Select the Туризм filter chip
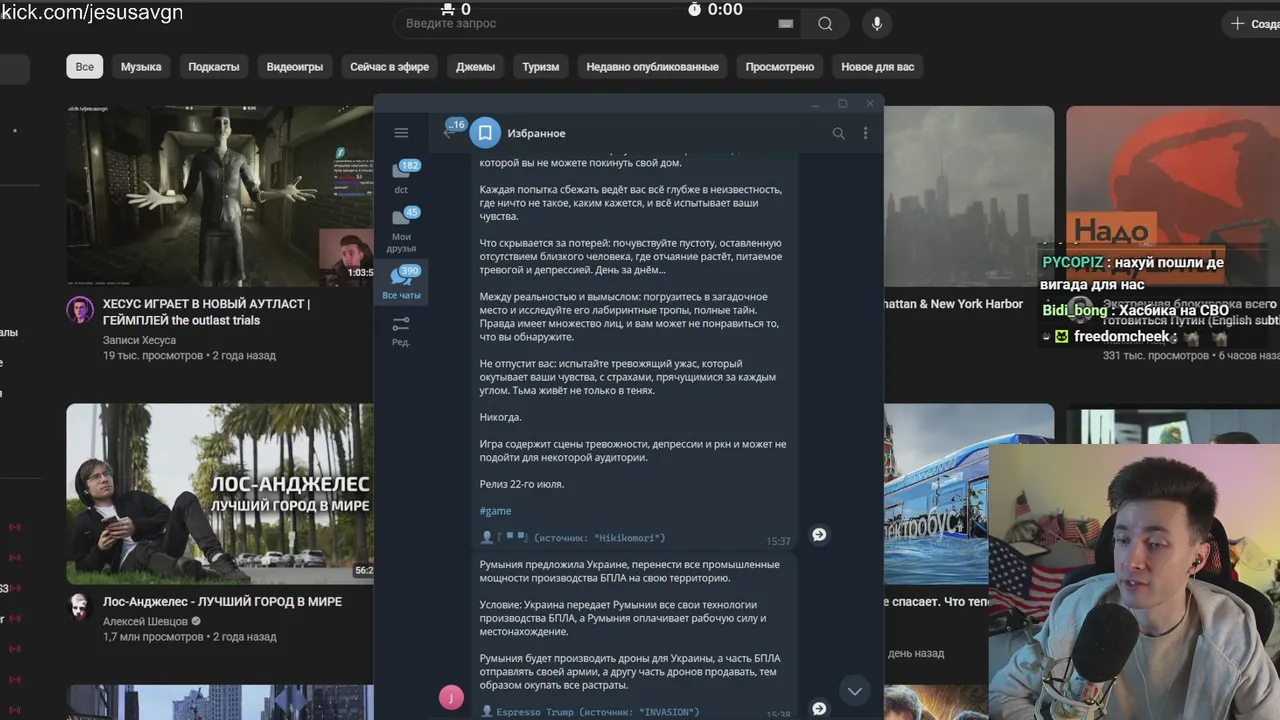 [x=541, y=67]
